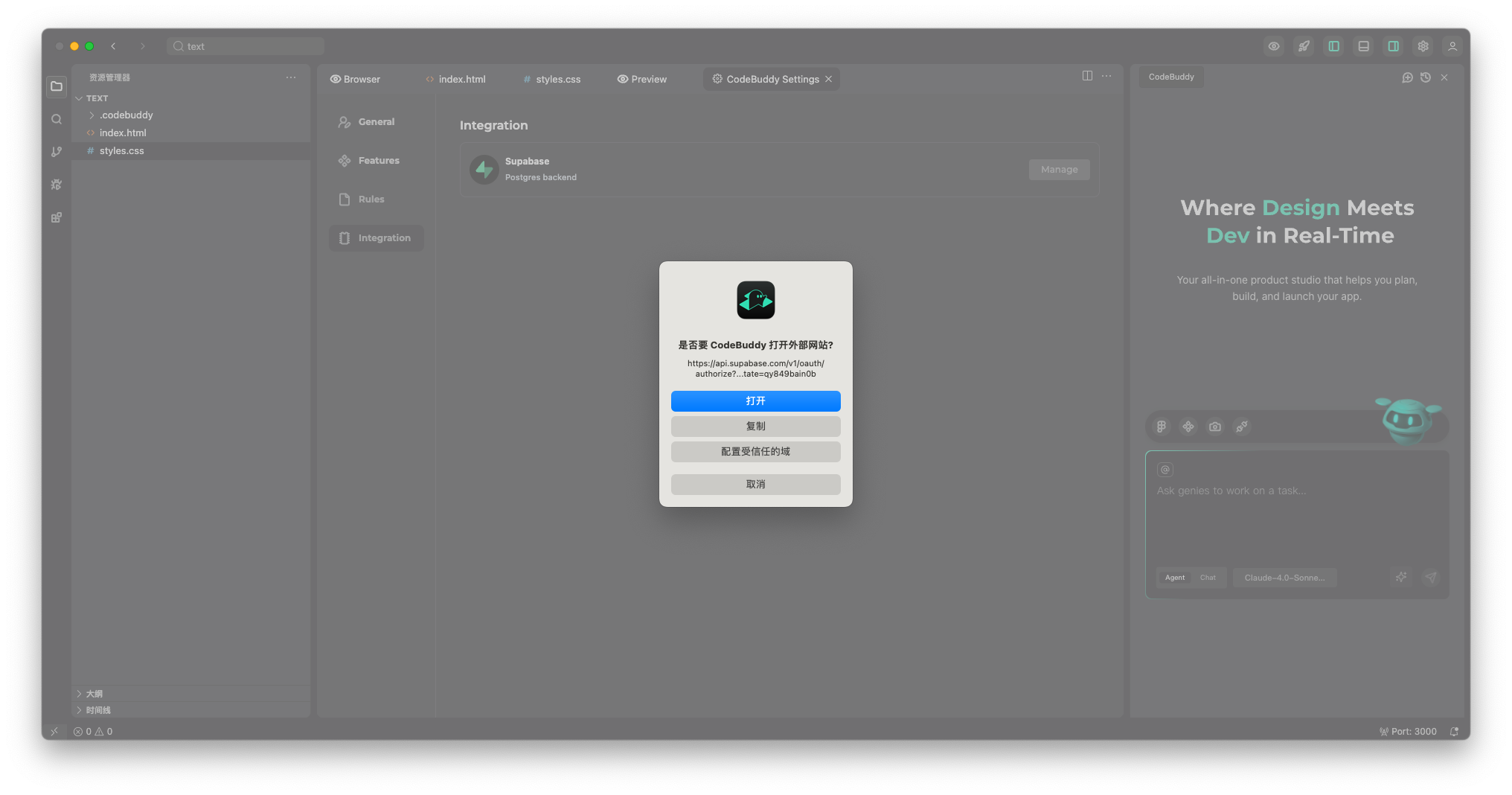The height and width of the screenshot is (795, 1512).
Task: Click the title bar search field 'text'
Action: point(246,46)
